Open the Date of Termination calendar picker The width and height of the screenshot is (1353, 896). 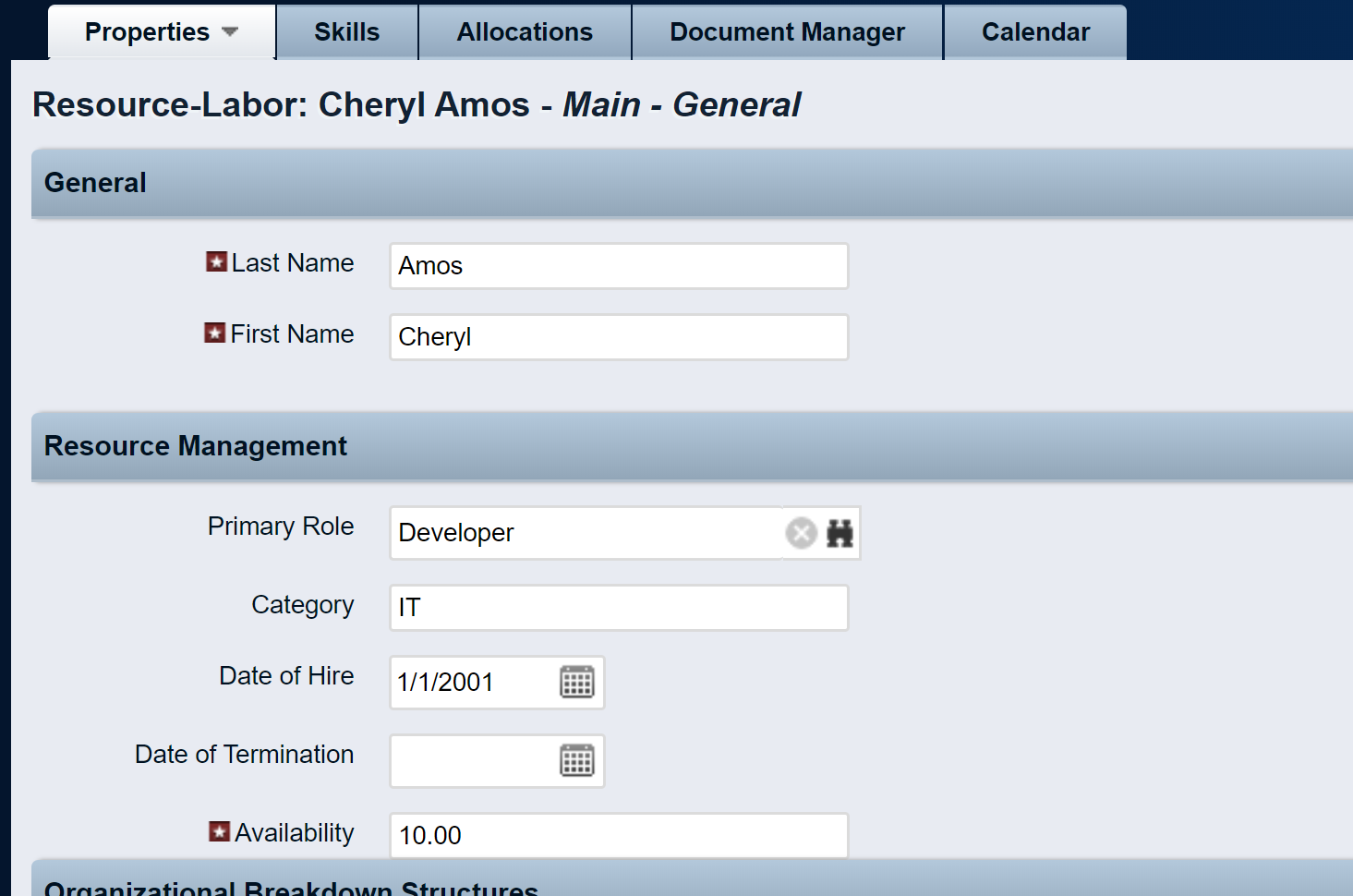click(577, 761)
